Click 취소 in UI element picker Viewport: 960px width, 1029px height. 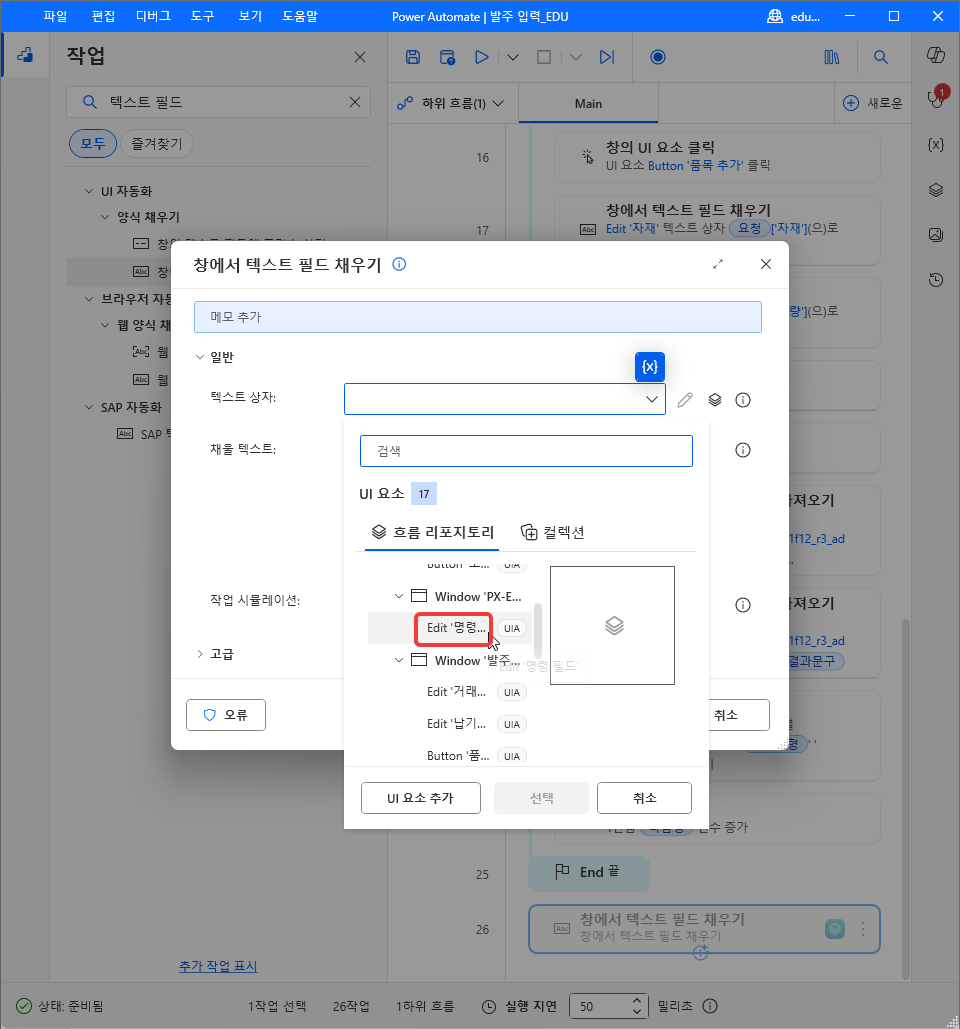[x=644, y=798]
